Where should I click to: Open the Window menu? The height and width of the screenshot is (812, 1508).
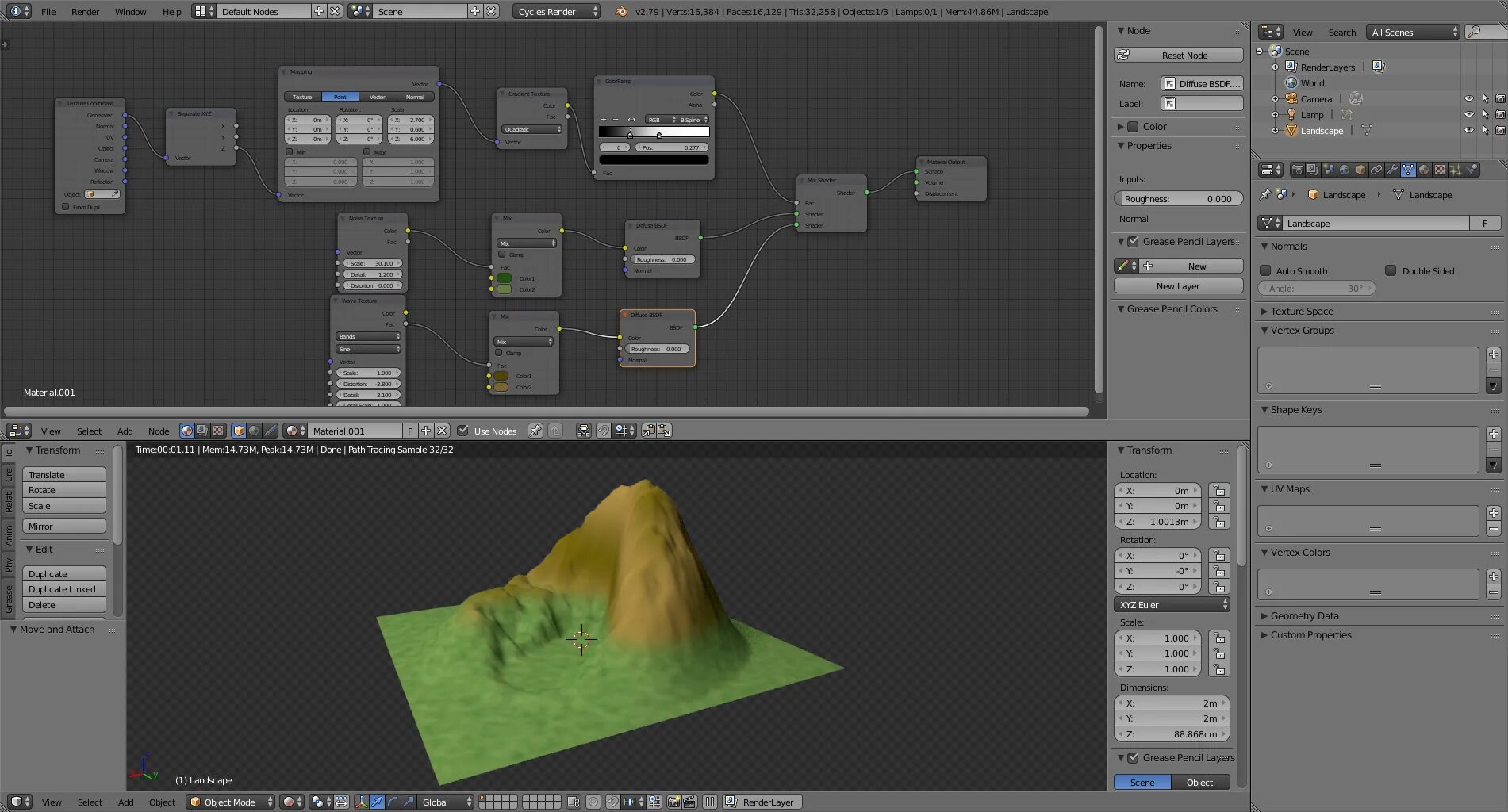(130, 12)
